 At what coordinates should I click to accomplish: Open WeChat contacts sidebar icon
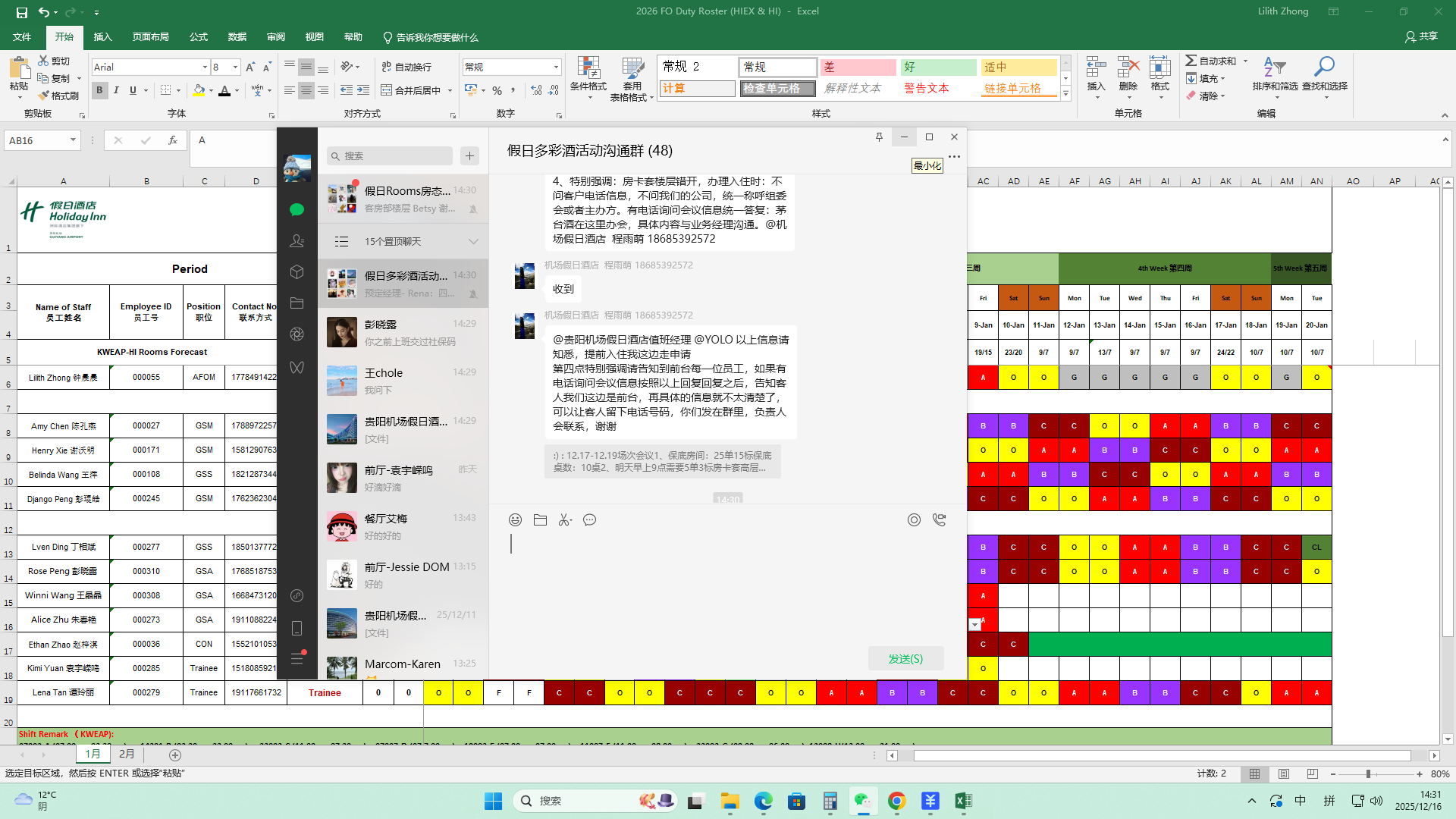297,240
